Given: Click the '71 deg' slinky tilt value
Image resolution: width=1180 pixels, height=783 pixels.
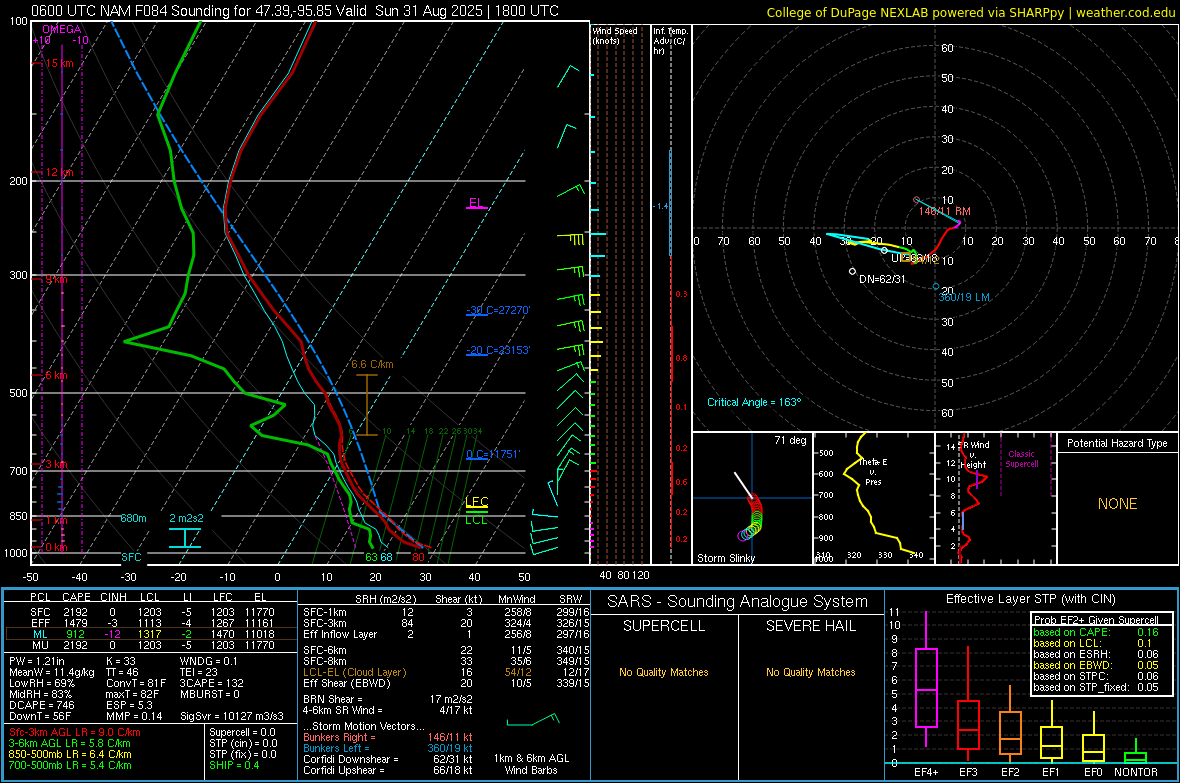Looking at the screenshot, I should [790, 440].
